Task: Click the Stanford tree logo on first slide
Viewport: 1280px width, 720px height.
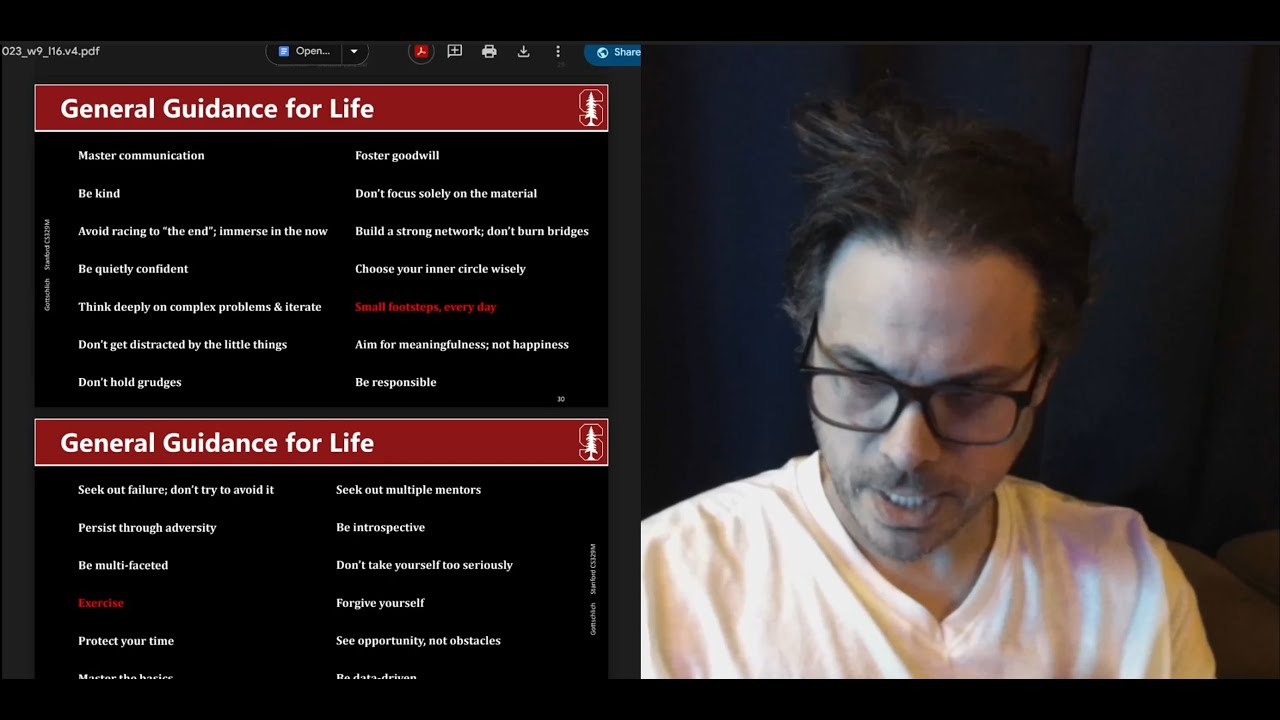Action: [x=591, y=108]
